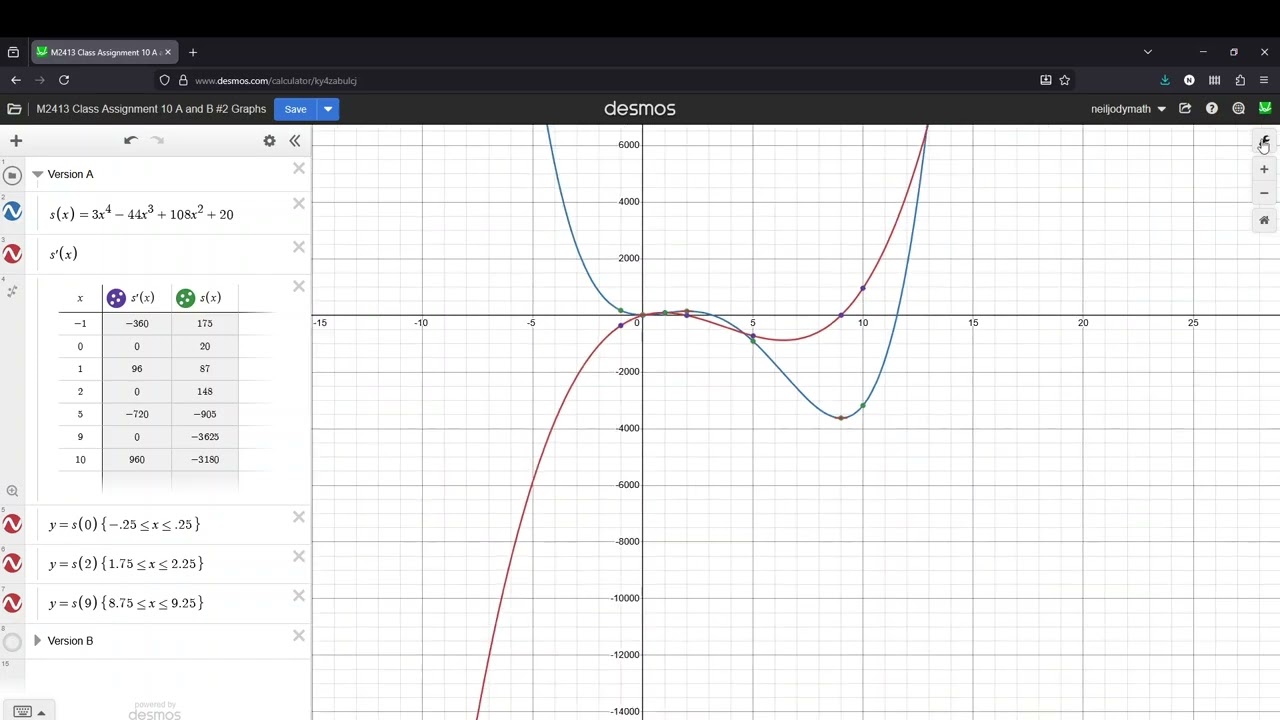Image resolution: width=1280 pixels, height=720 pixels.
Task: Open Firefox application hamburger menu
Action: click(1265, 80)
